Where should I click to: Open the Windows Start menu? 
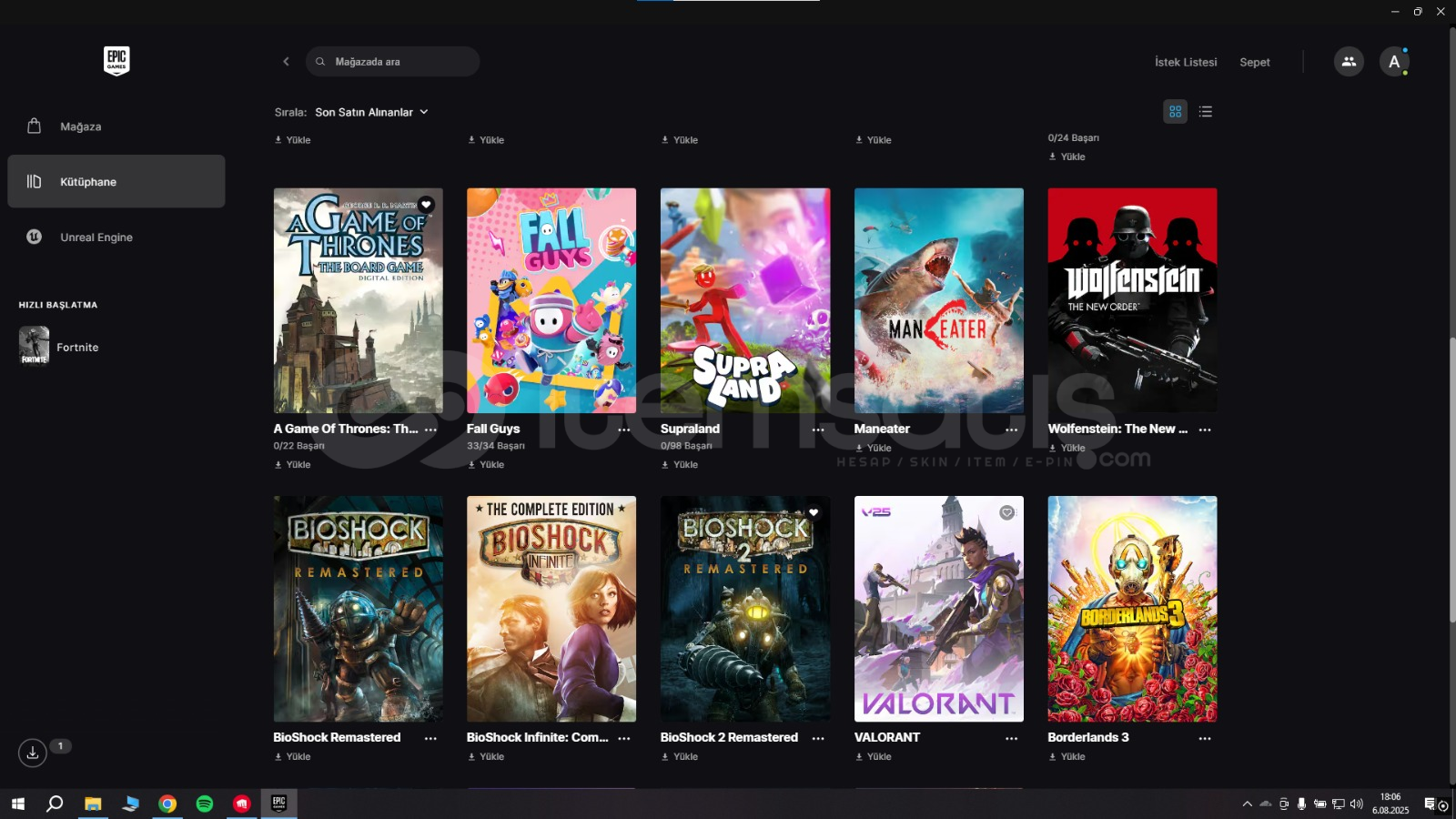pos(17,804)
